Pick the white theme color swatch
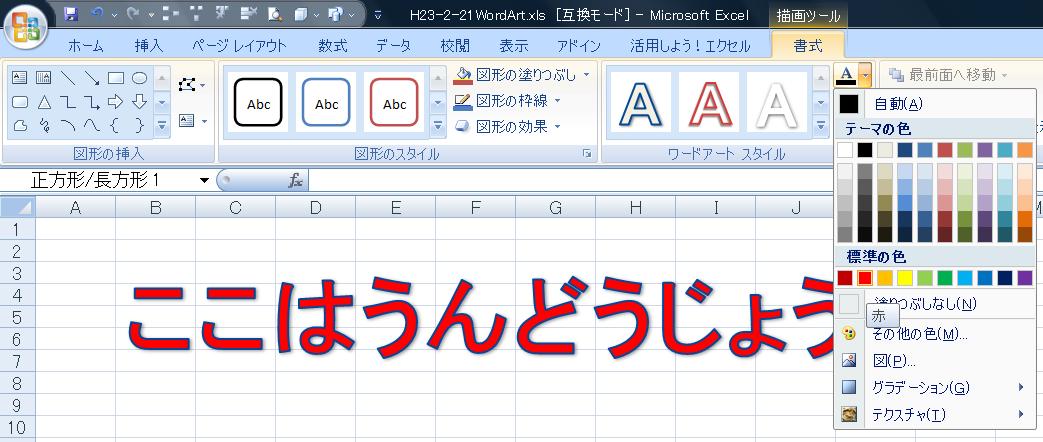1043x442 pixels. coord(845,150)
